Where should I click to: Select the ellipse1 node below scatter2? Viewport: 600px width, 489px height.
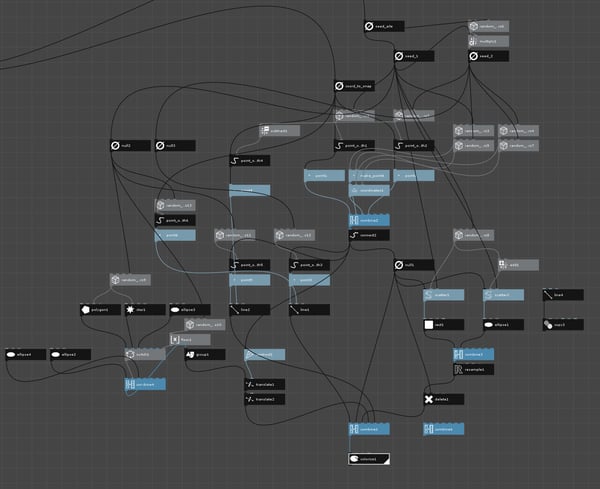tap(503, 325)
